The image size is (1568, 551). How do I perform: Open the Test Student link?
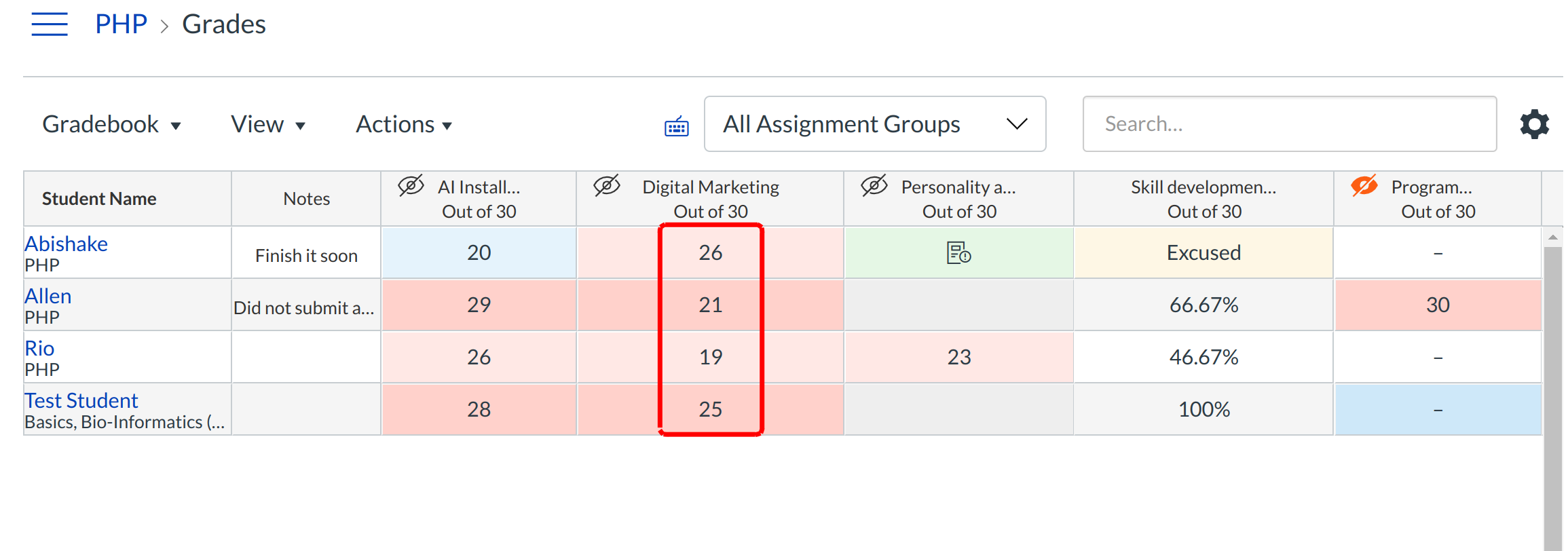(81, 400)
